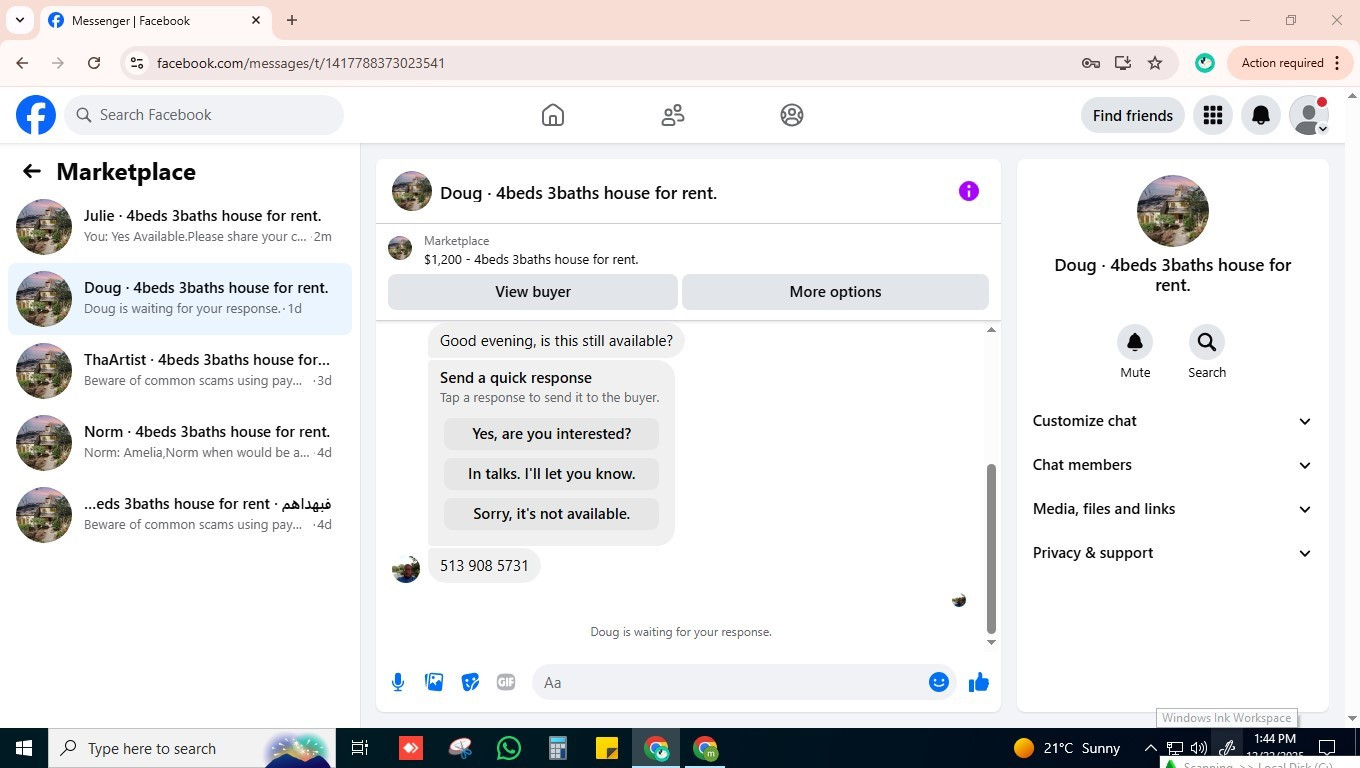Image resolution: width=1360 pixels, height=768 pixels.
Task: Send quick response 'Yes, are you interested?'
Action: [x=551, y=434]
